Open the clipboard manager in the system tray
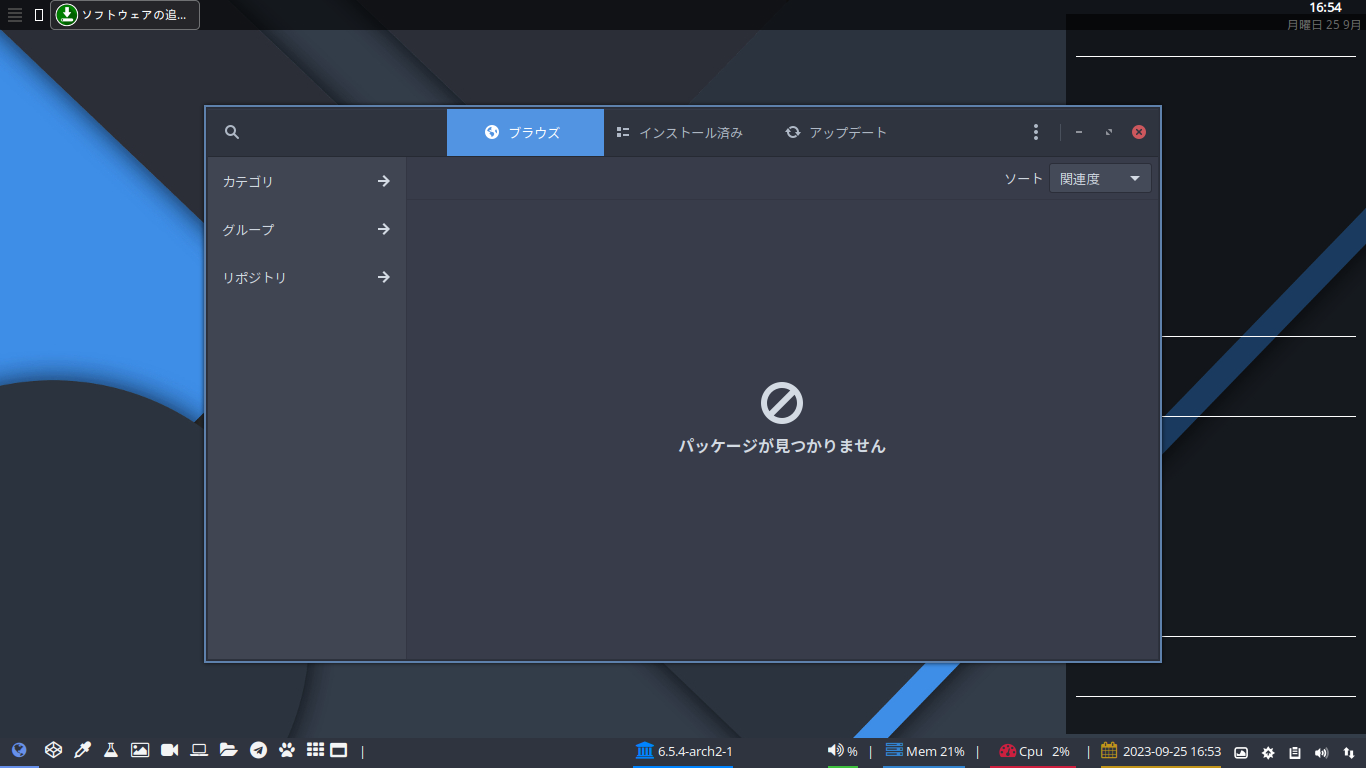The height and width of the screenshot is (768, 1366). point(1294,750)
